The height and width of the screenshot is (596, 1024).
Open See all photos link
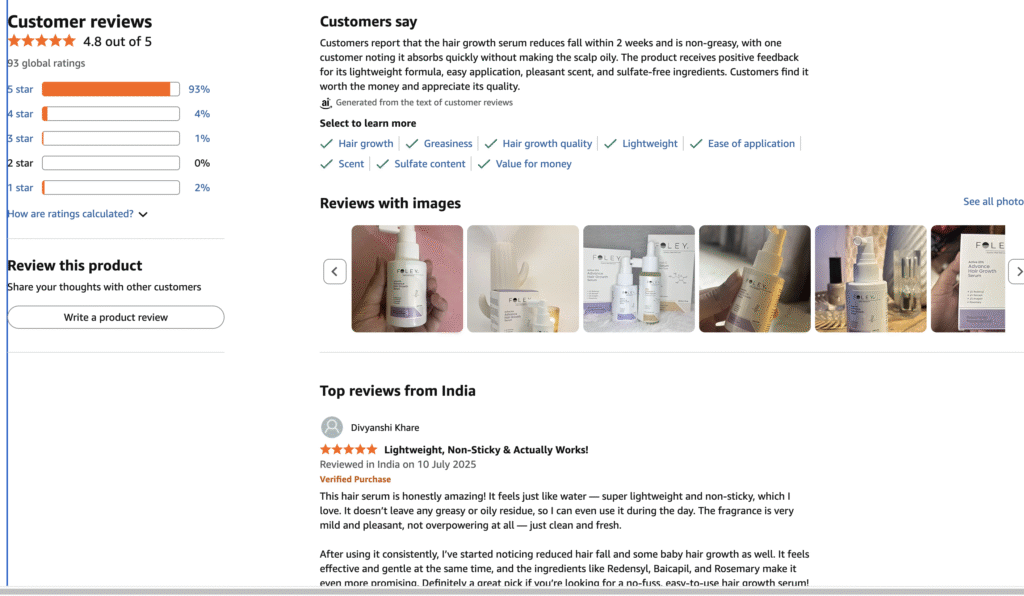992,202
